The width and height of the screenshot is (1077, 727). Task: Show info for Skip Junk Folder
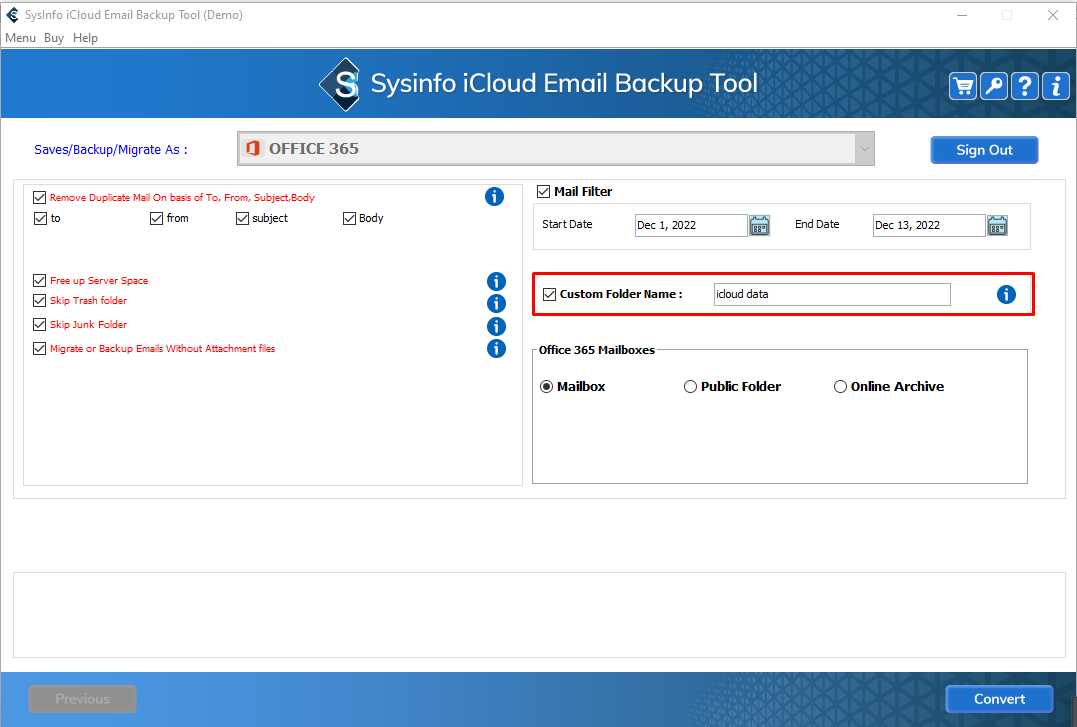[496, 326]
